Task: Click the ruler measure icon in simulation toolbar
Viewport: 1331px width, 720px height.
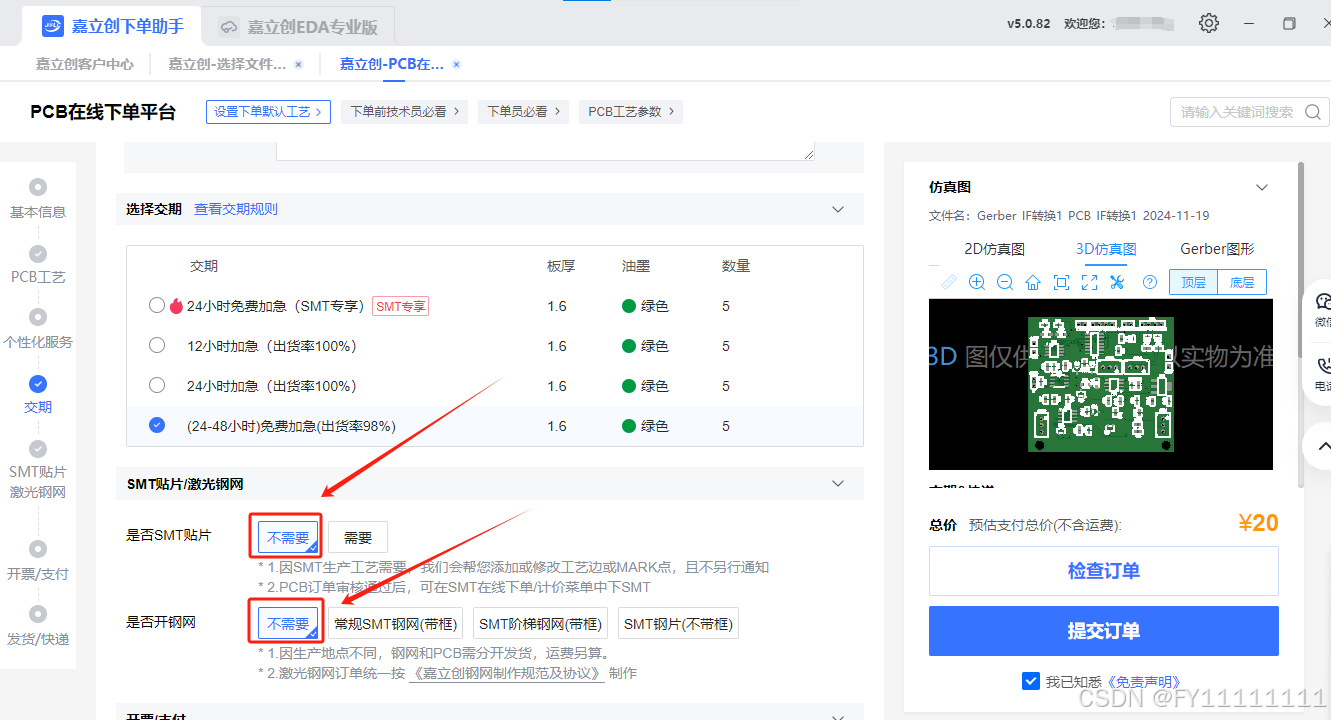Action: click(948, 282)
